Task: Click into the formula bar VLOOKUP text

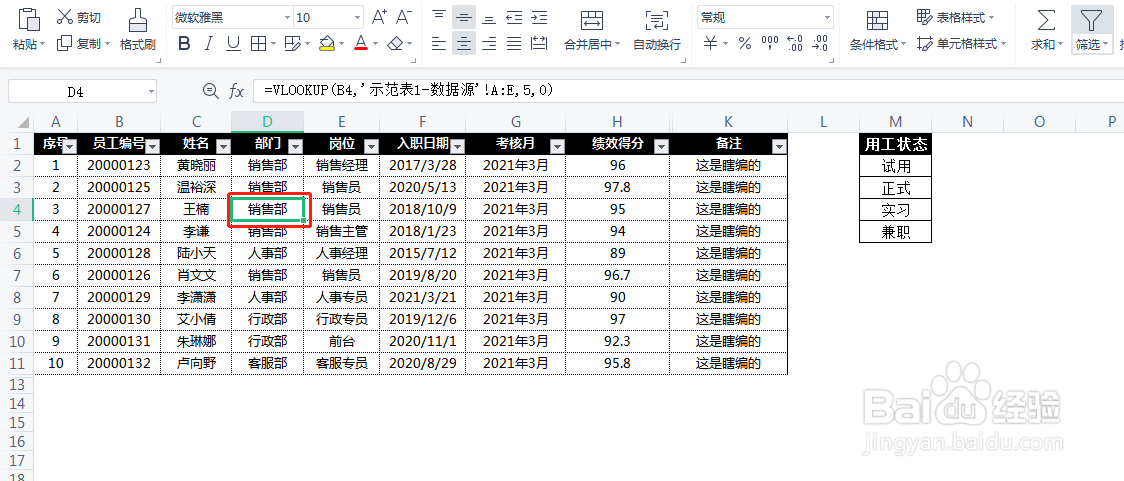Action: (409, 90)
